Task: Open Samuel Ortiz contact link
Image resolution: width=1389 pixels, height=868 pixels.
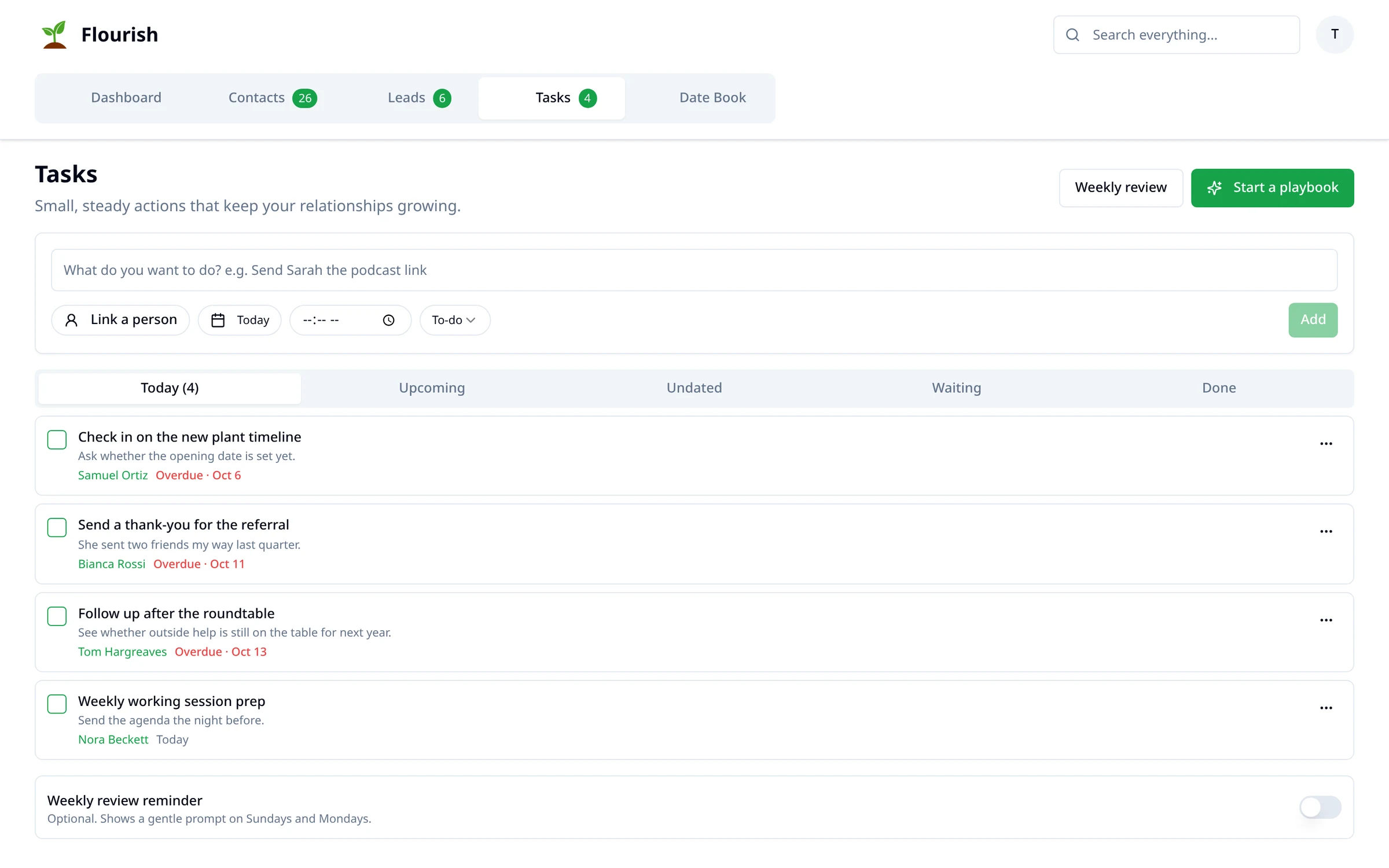Action: [113, 476]
